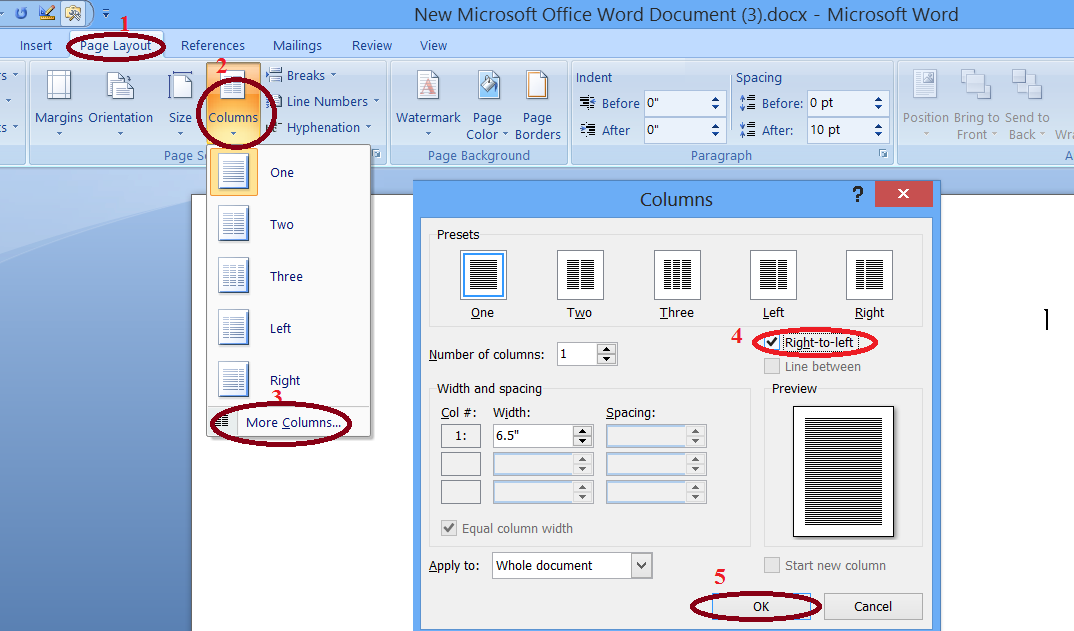Click the Undo icon in quick access toolbar

(21, 12)
